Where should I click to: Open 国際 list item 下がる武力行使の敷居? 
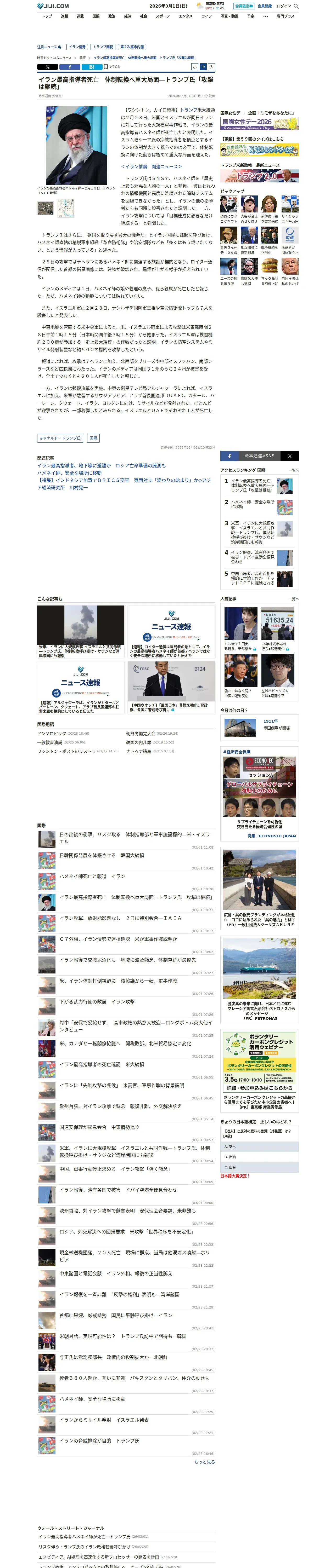(x=97, y=1002)
